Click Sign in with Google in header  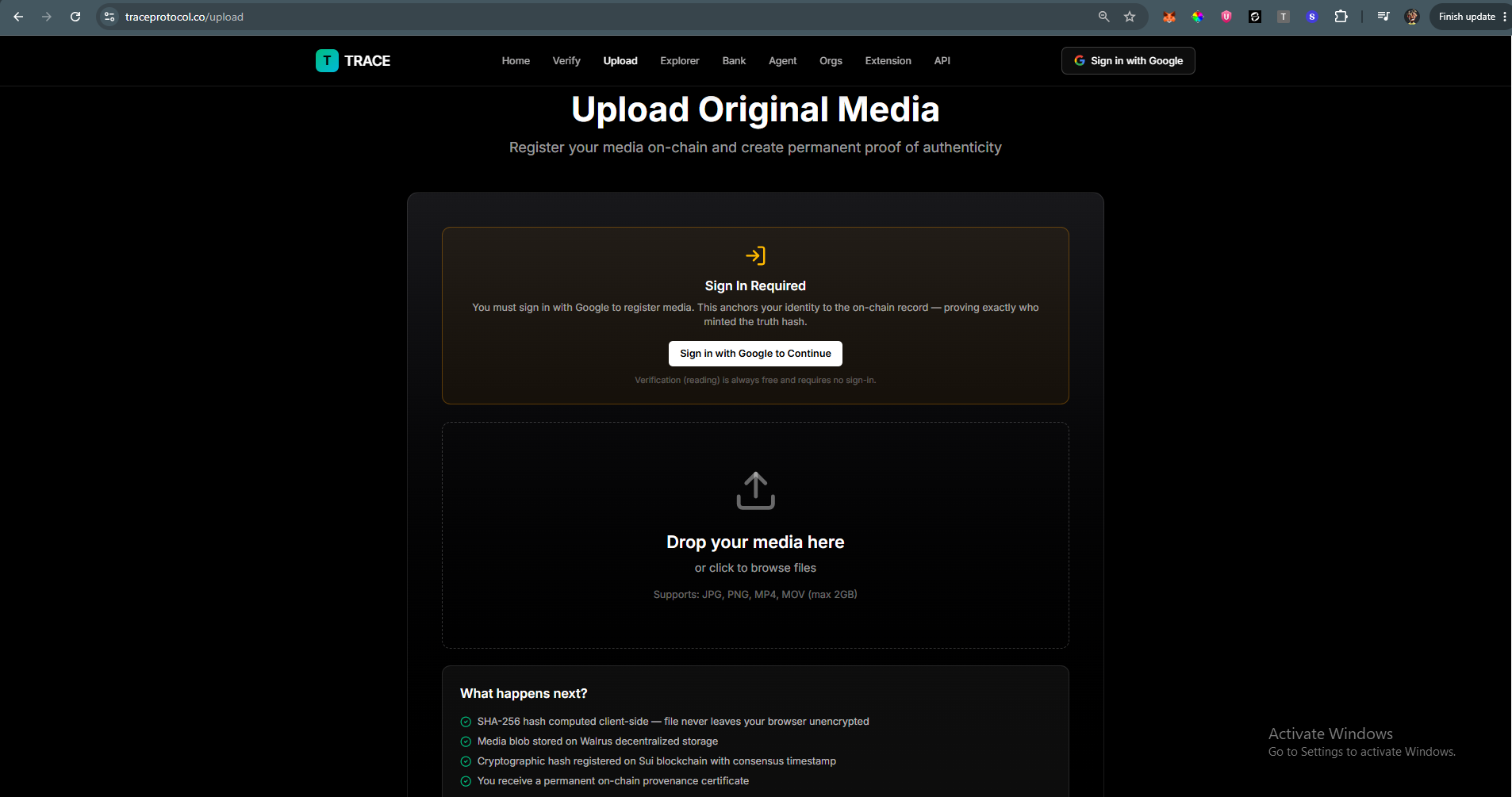click(1128, 61)
